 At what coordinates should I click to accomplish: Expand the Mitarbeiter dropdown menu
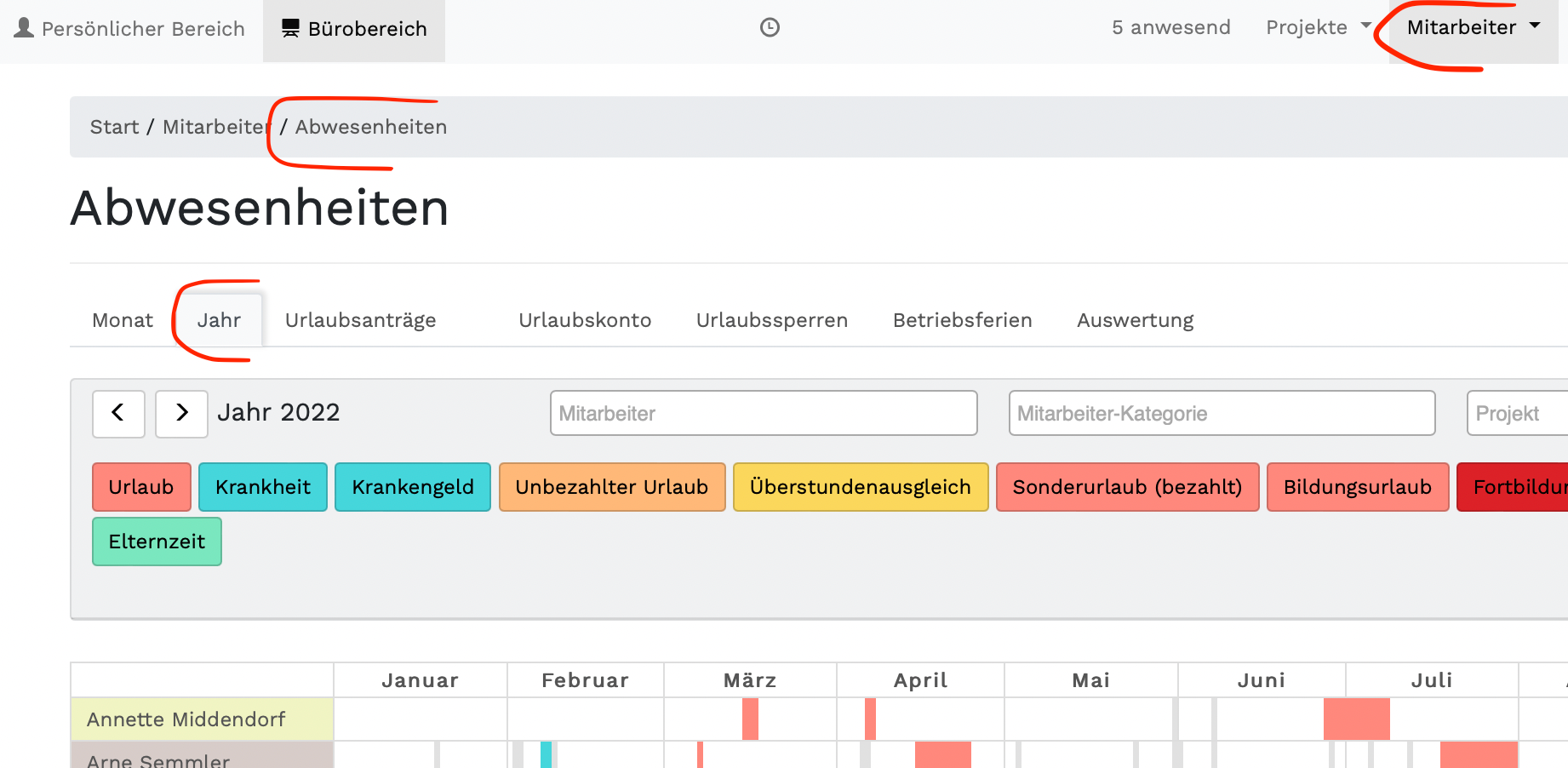[1474, 27]
